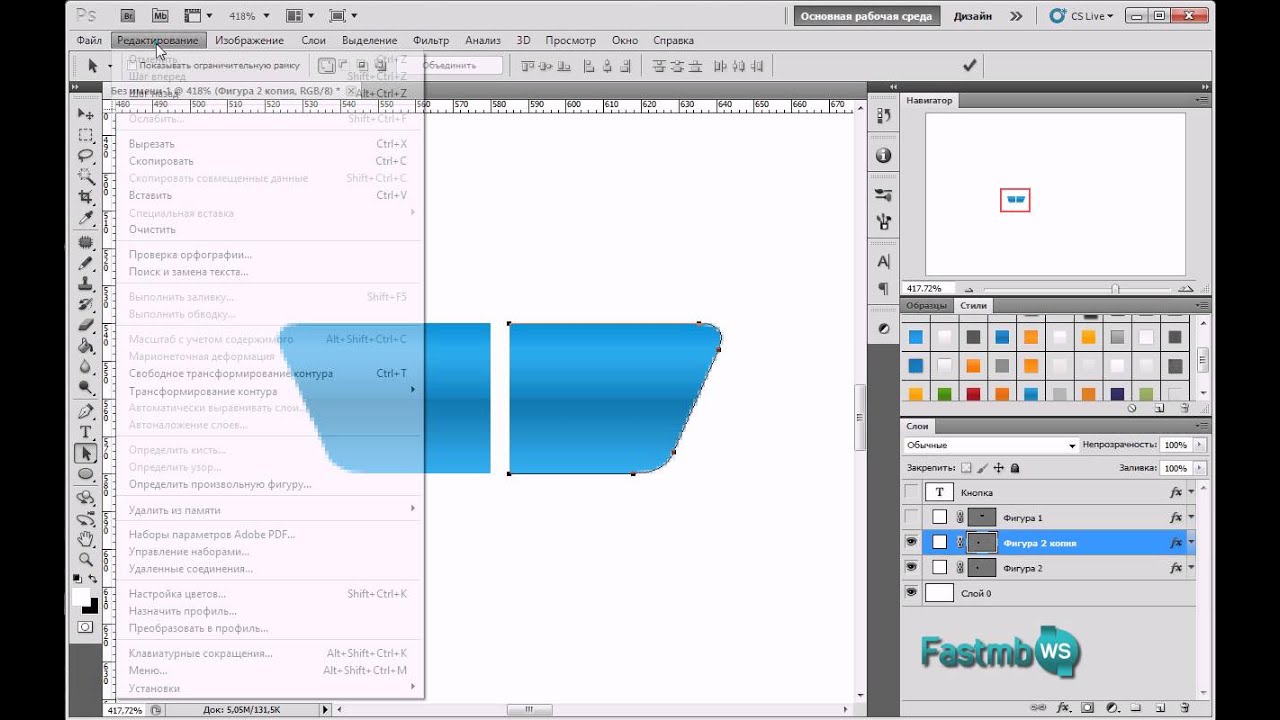
Task: Select the Eraser tool
Action: tap(86, 325)
